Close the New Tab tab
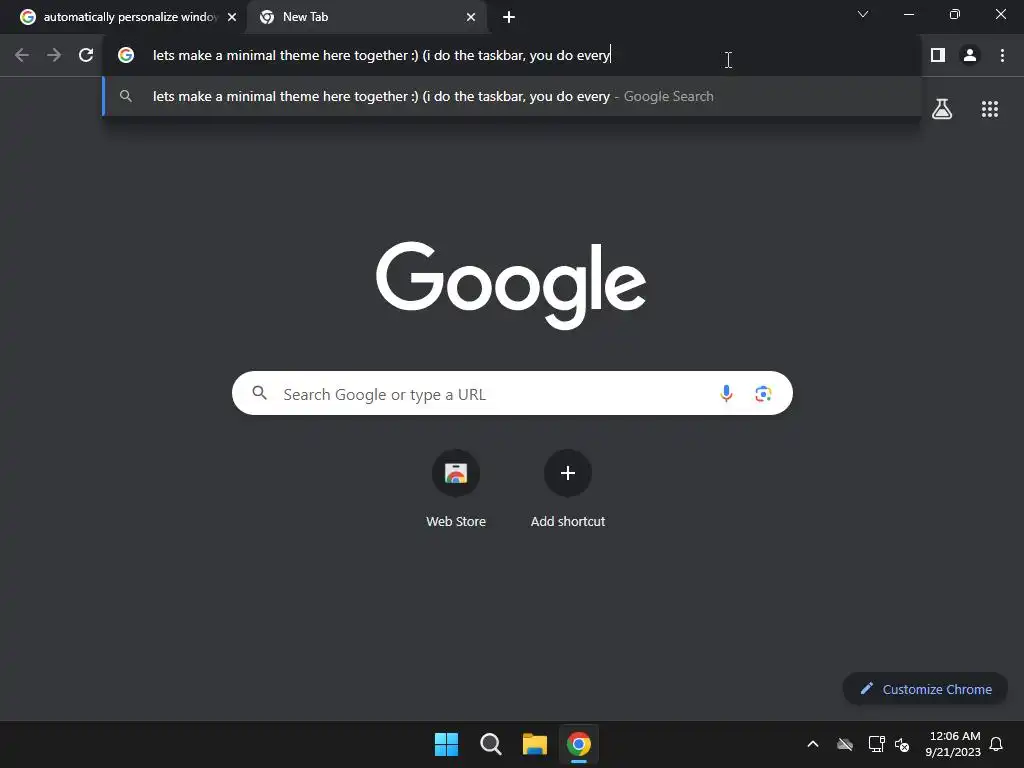The image size is (1024, 768). coord(471,17)
